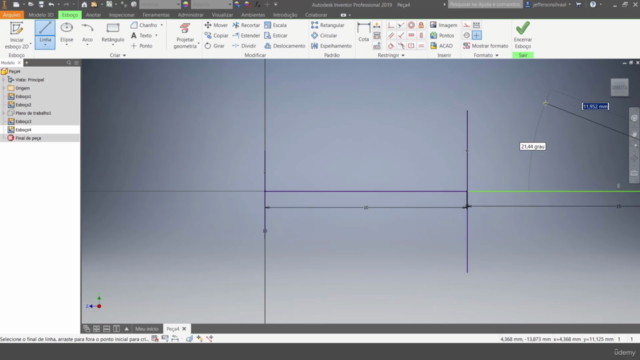Open the Meu início document tab
Screen dimensions: 640x360
coord(147,329)
